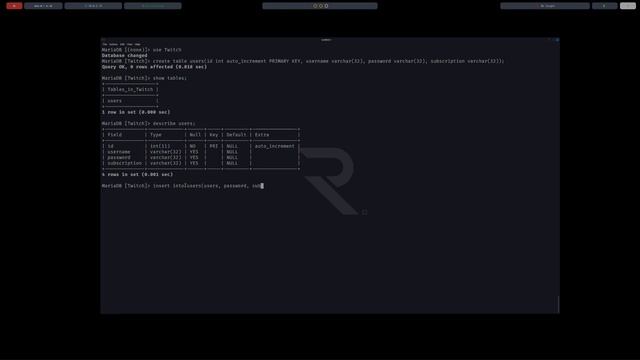Click varchar(32) type in the password row
The width and height of the screenshot is (640, 360).
coord(166,158)
